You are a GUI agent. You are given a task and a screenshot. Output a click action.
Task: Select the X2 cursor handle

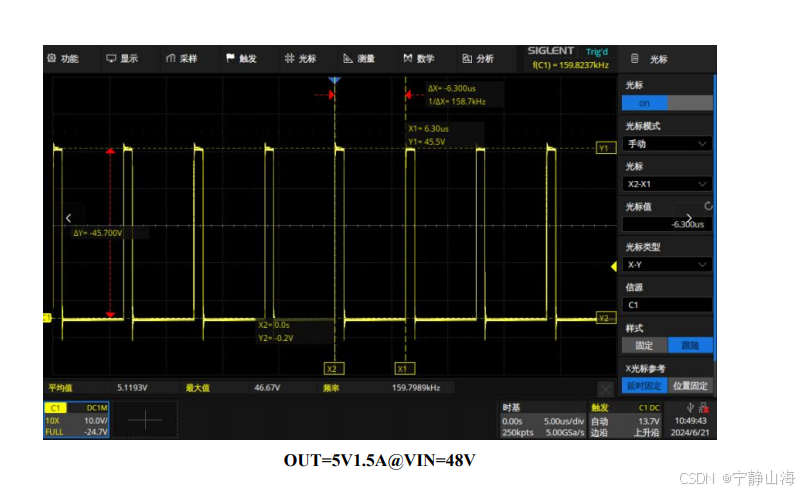[334, 368]
